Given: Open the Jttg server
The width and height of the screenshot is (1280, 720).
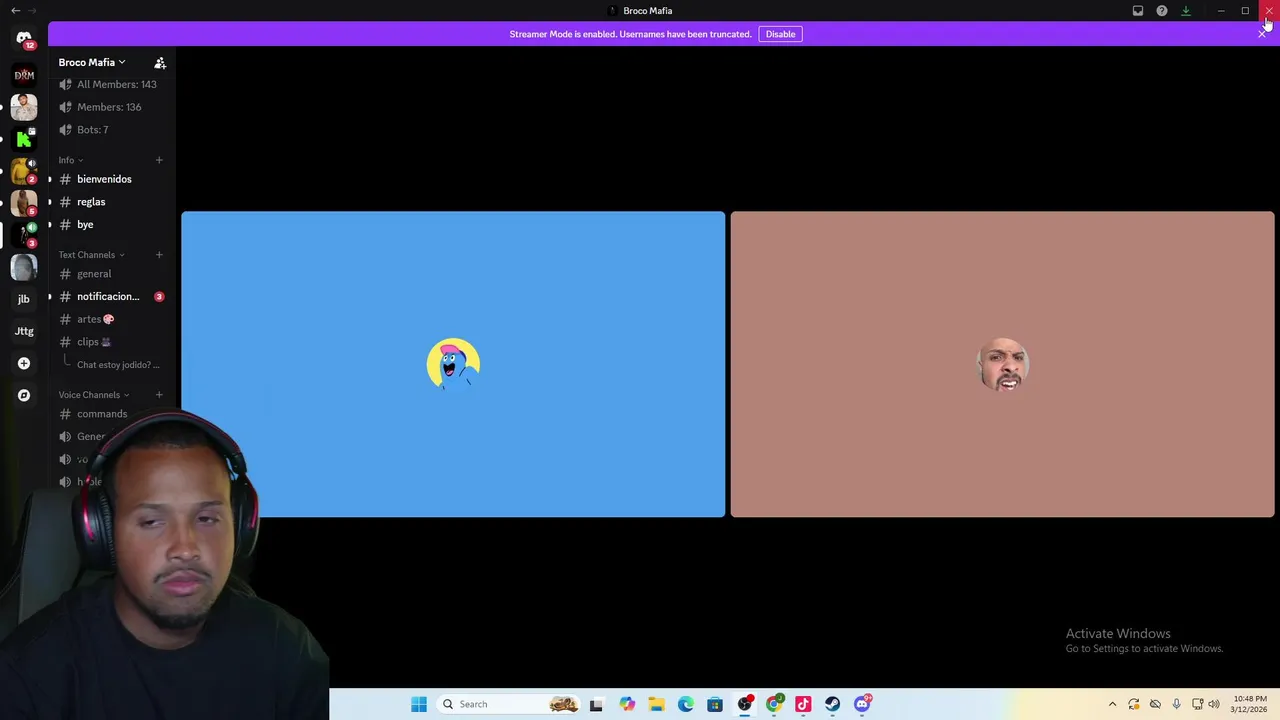Looking at the screenshot, I should click(24, 331).
